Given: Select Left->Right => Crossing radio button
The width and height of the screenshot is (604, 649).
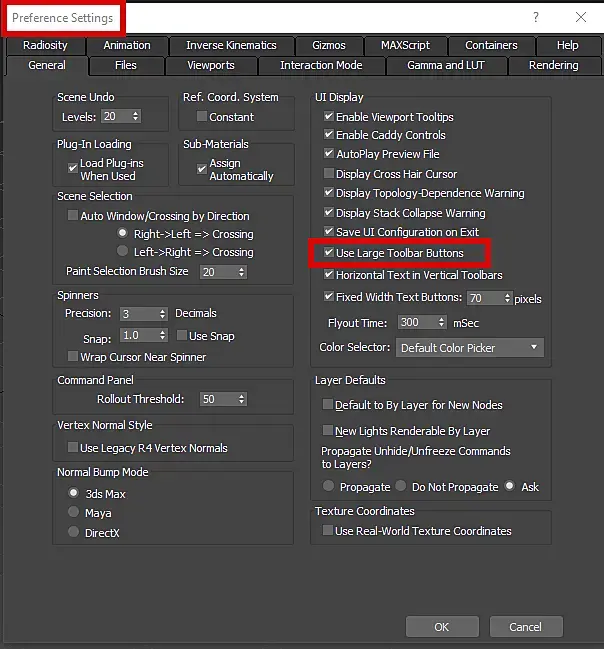Looking at the screenshot, I should (x=122, y=250).
